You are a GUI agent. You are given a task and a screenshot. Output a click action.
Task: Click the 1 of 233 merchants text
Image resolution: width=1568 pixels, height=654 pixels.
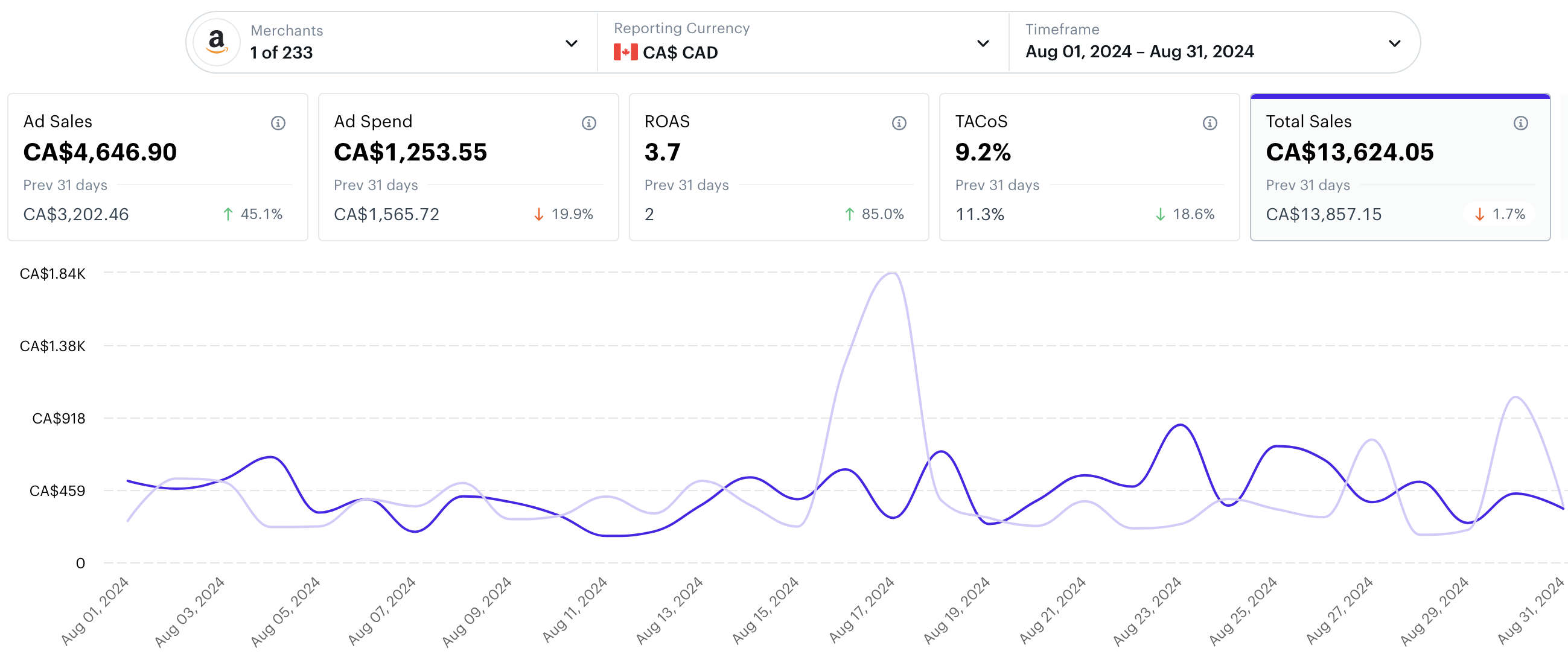pos(281,53)
